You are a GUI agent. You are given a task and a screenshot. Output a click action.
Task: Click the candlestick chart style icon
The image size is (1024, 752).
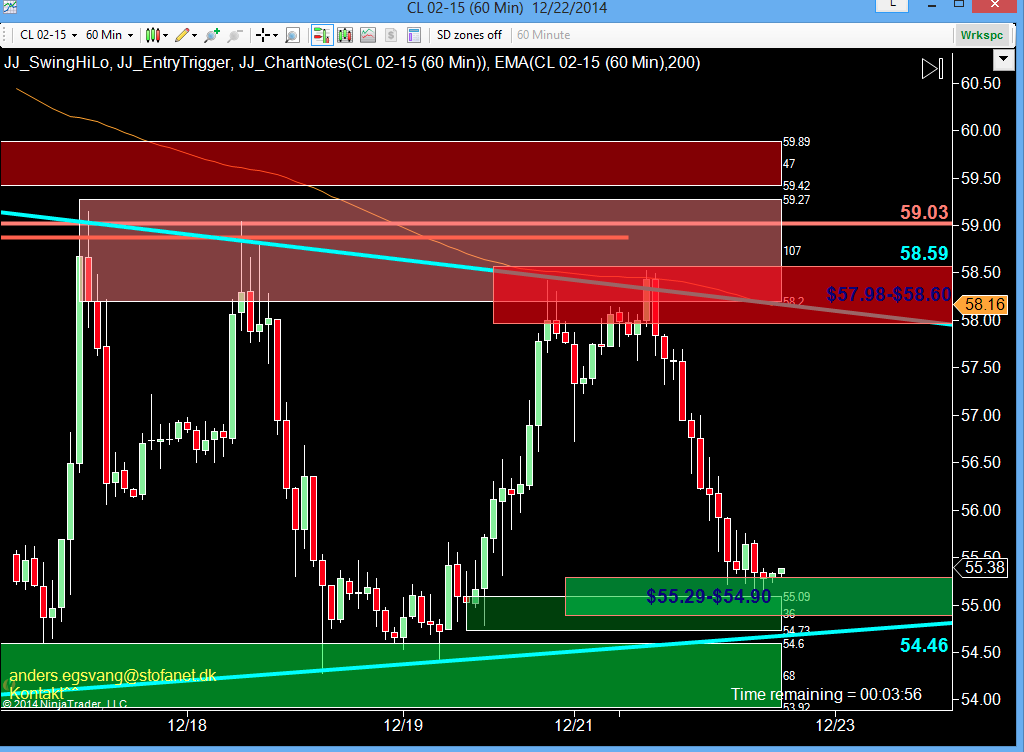pos(153,35)
